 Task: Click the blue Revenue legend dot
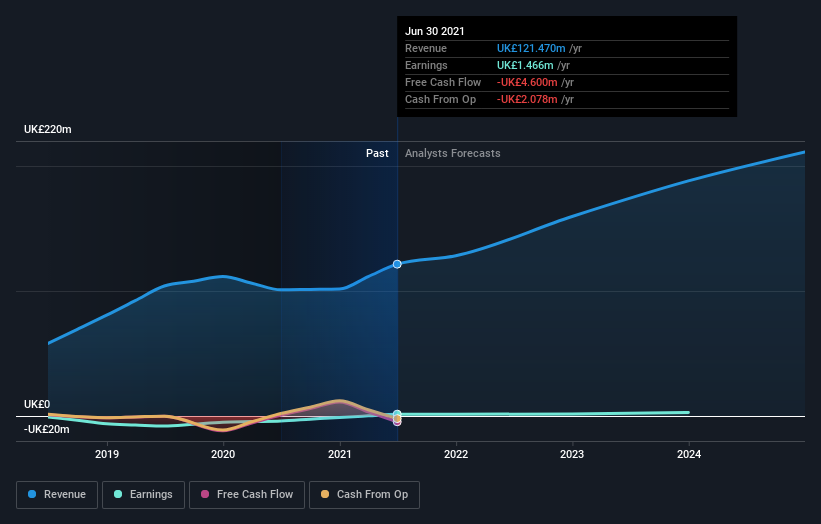coord(32,494)
